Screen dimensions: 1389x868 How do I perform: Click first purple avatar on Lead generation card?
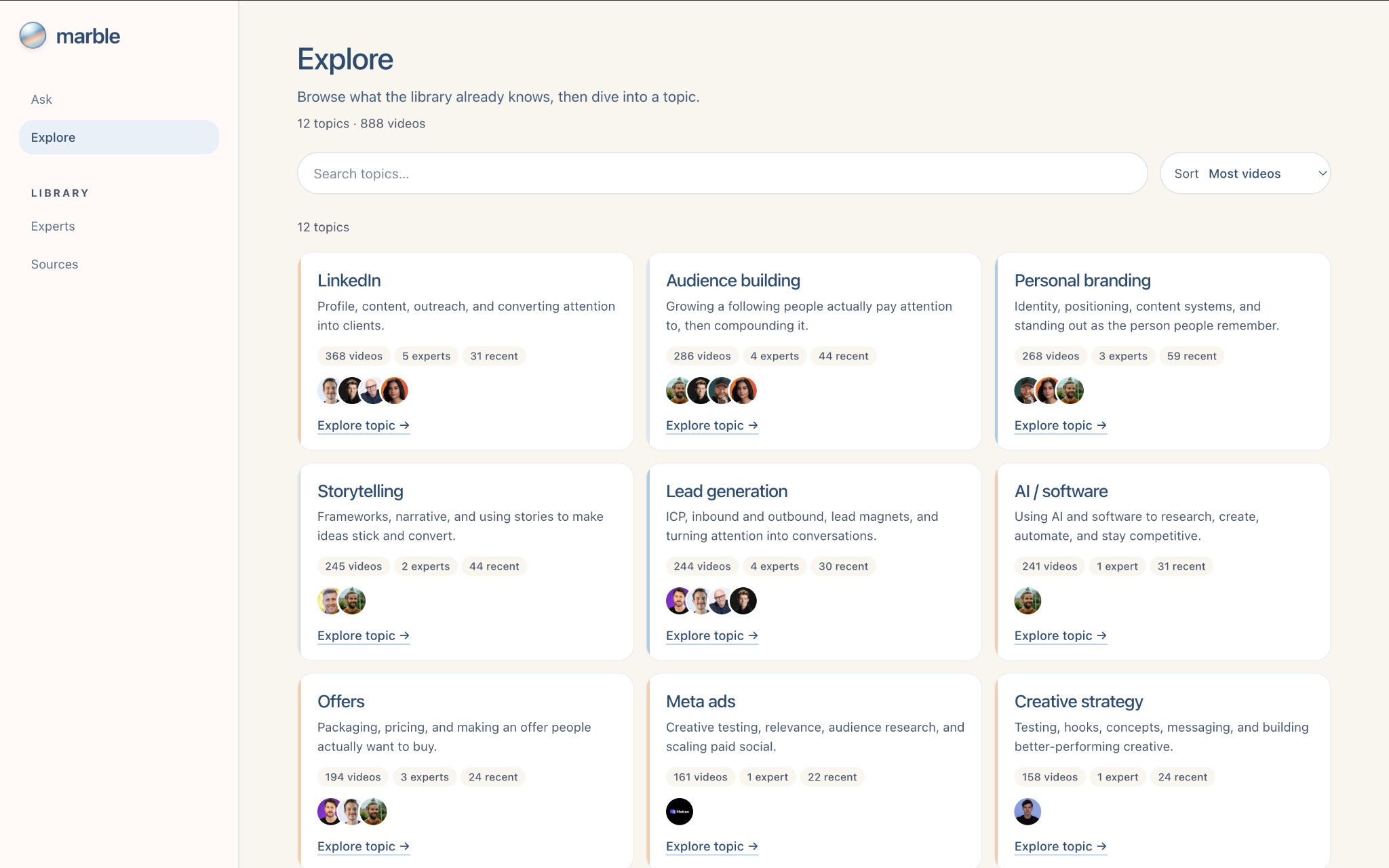coord(678,601)
